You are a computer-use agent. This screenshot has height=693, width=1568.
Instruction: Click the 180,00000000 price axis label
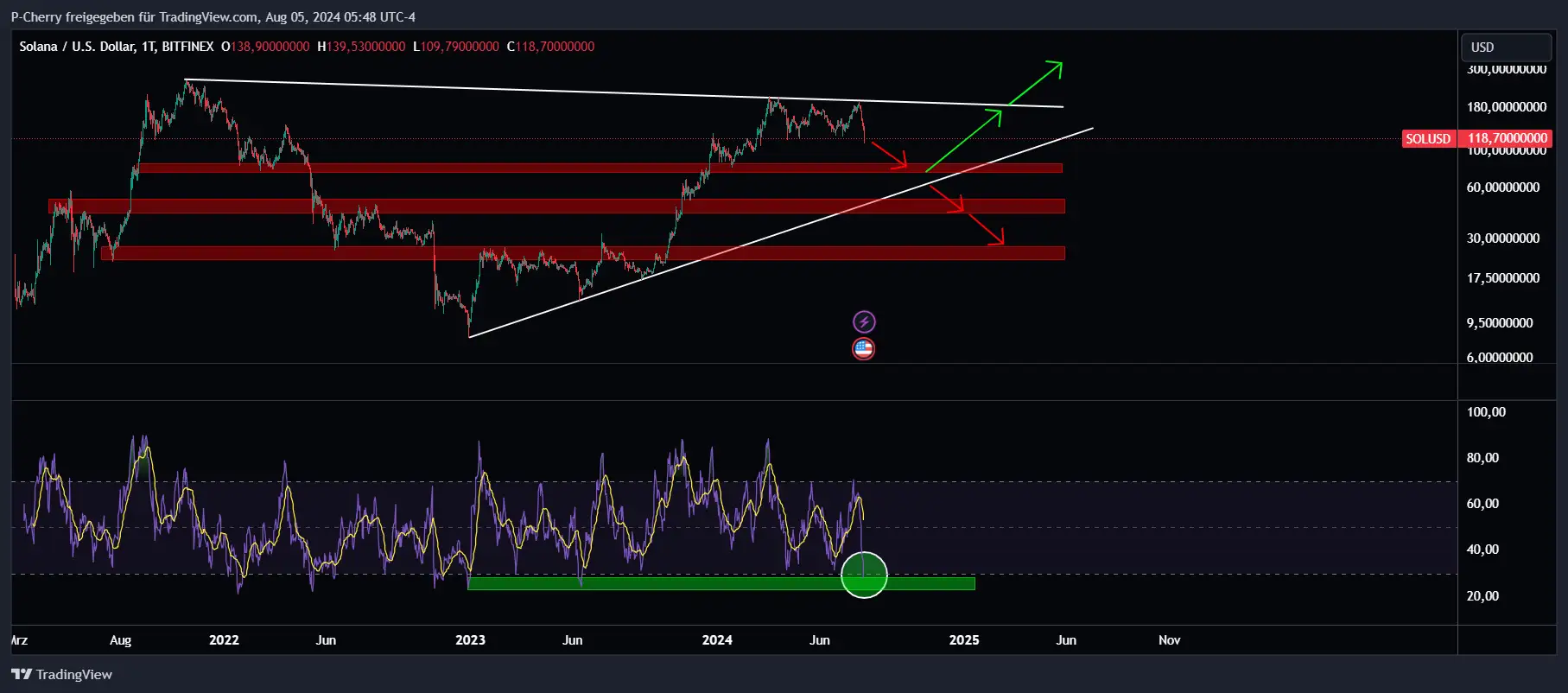[x=1507, y=106]
